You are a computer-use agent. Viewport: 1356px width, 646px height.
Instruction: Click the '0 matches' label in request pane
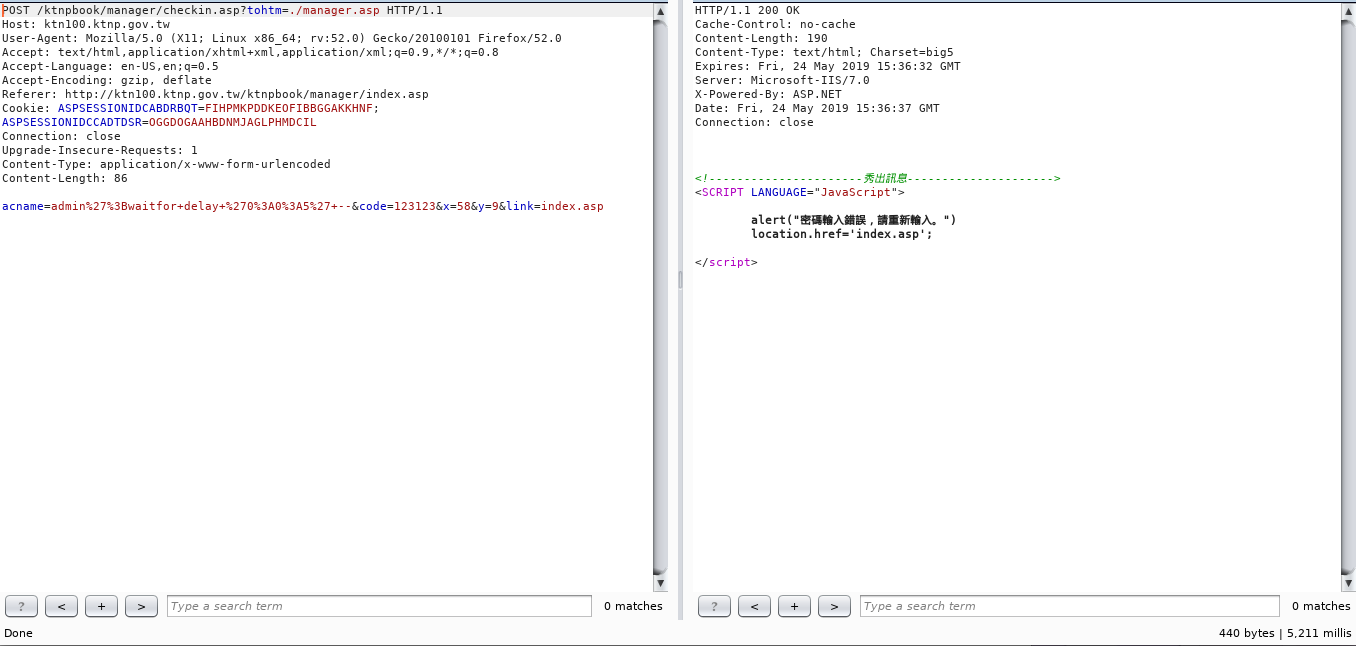pyautogui.click(x=633, y=606)
